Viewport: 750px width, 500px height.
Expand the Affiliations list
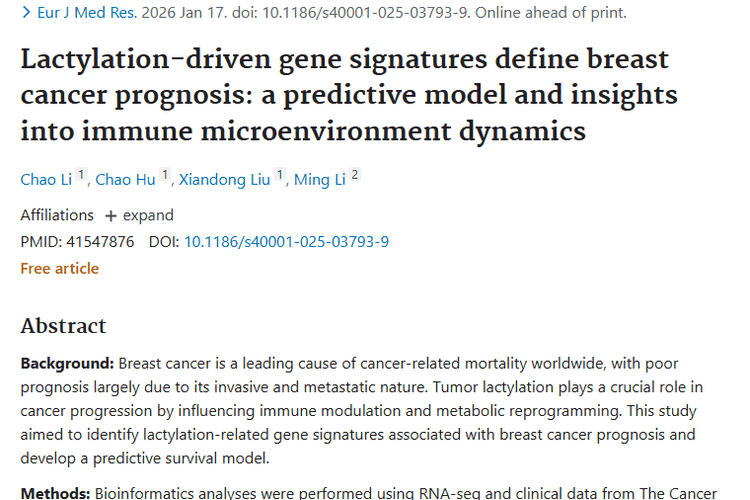pos(139,215)
